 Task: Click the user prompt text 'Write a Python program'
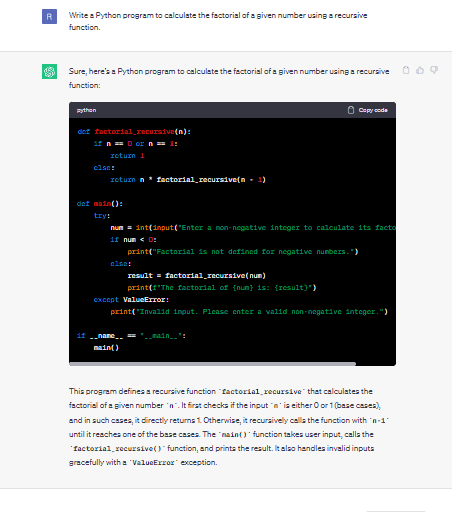[218, 21]
